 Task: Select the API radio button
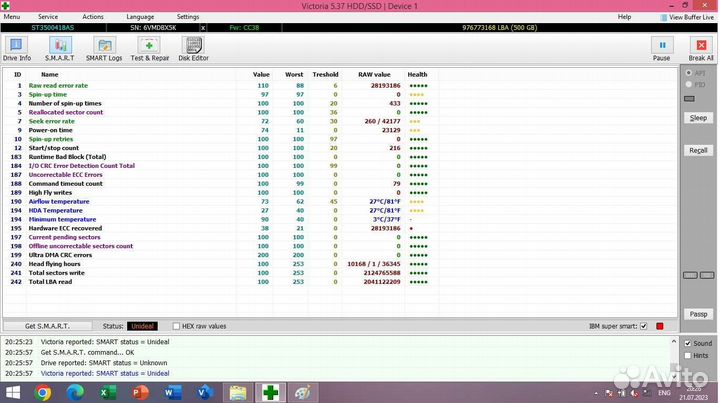[x=686, y=74]
